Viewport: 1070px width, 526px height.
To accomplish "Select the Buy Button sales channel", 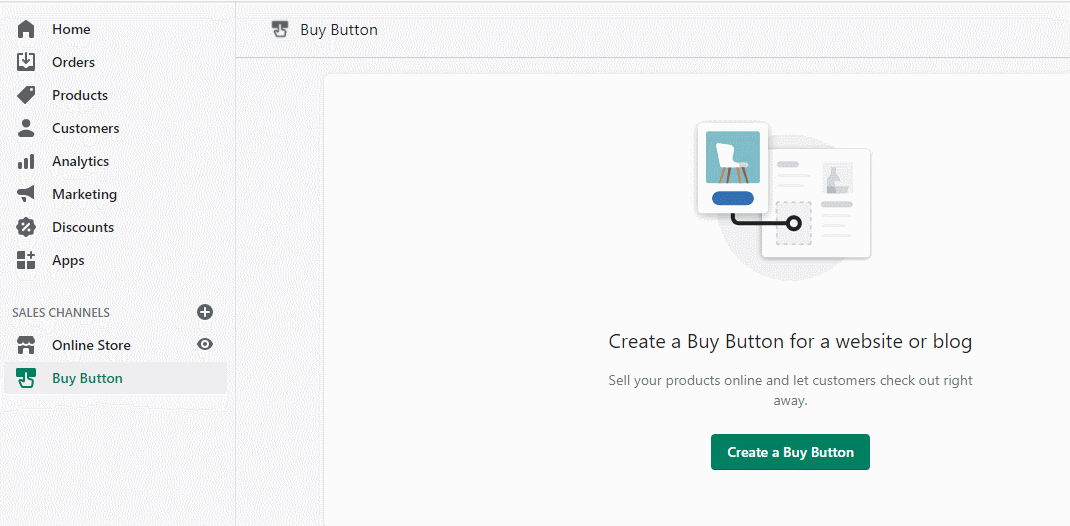I will coord(87,378).
